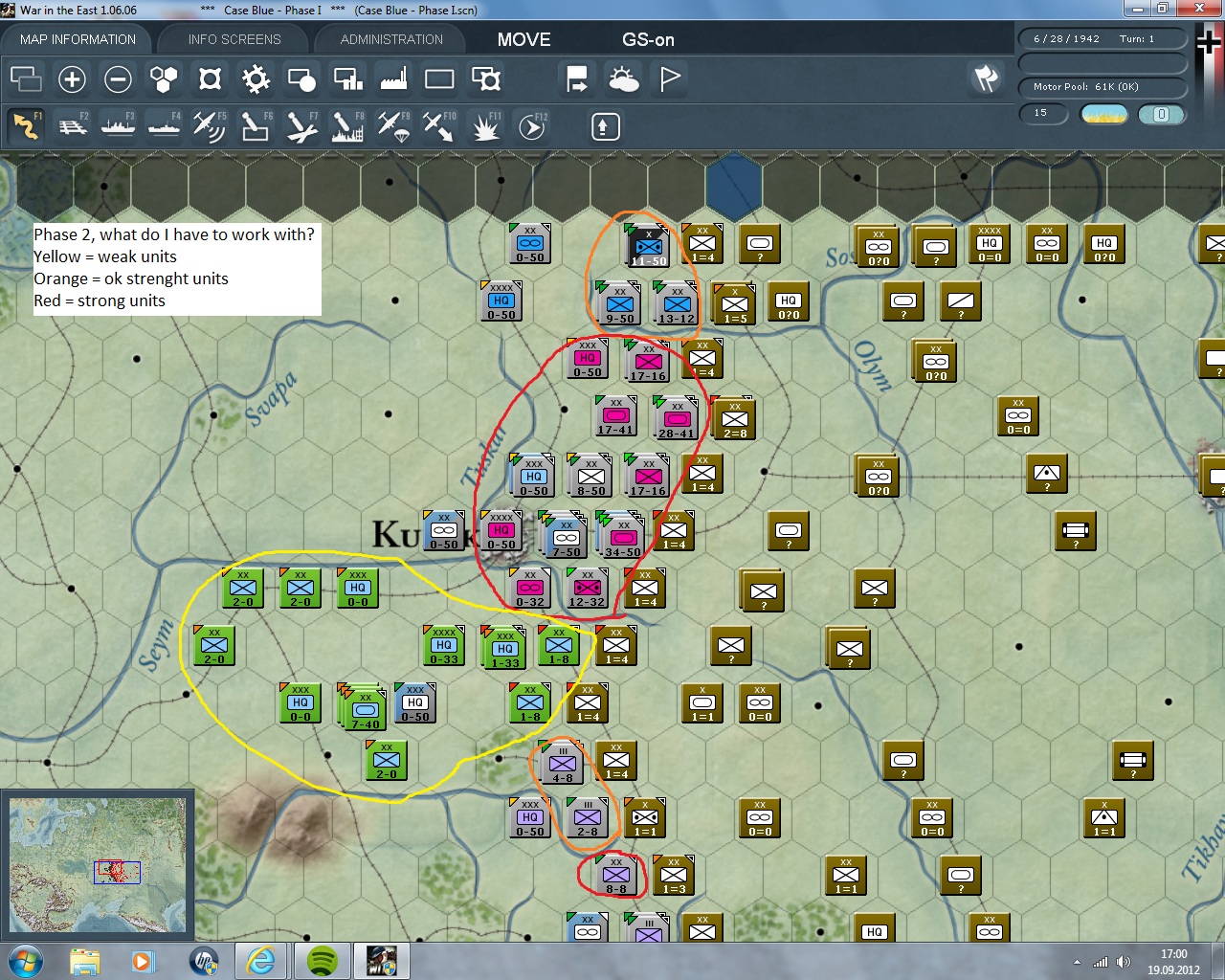The width and height of the screenshot is (1225, 980).
Task: Select F7 bomb airfield mode icon
Action: (301, 125)
